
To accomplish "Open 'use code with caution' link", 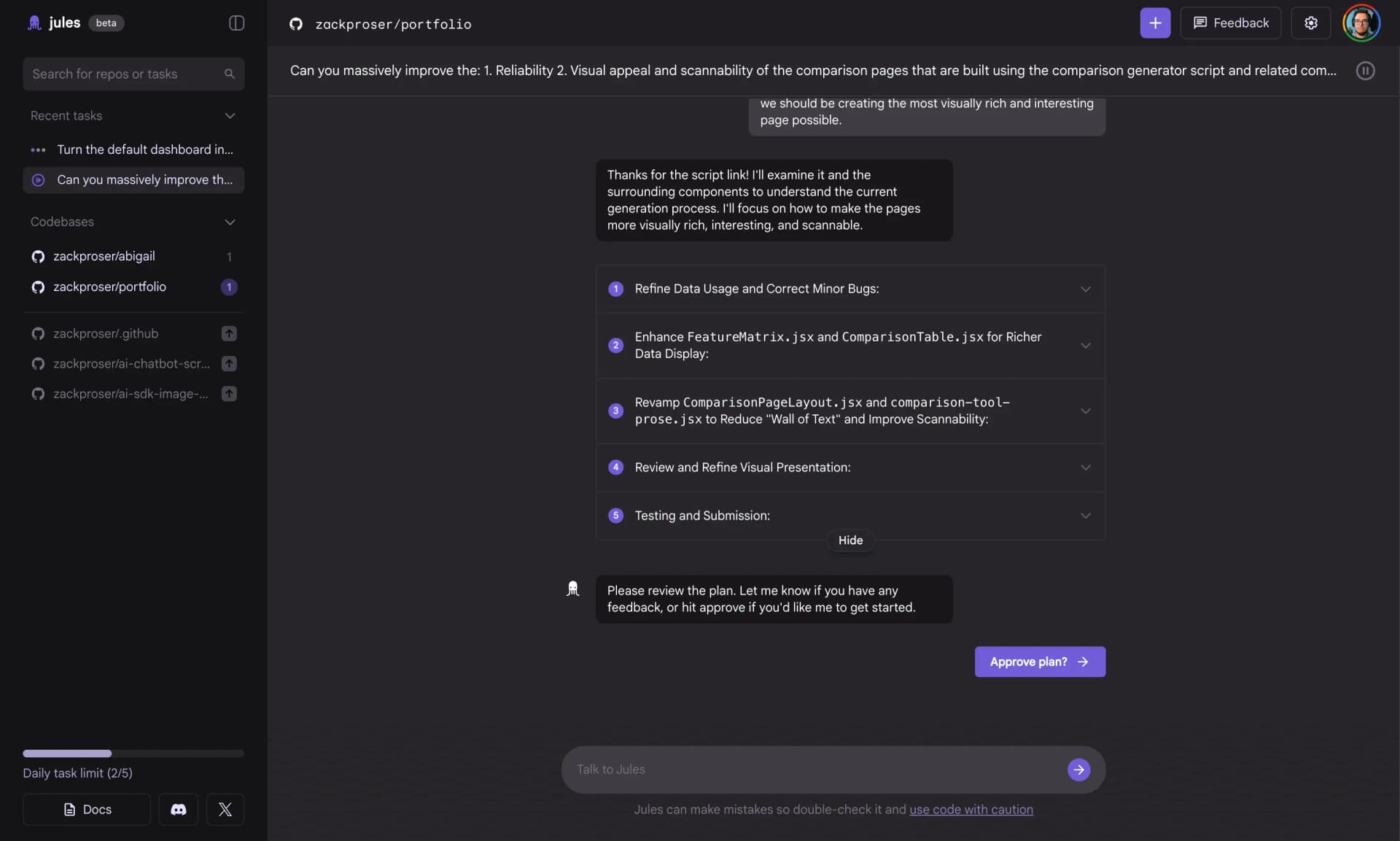I will [971, 810].
